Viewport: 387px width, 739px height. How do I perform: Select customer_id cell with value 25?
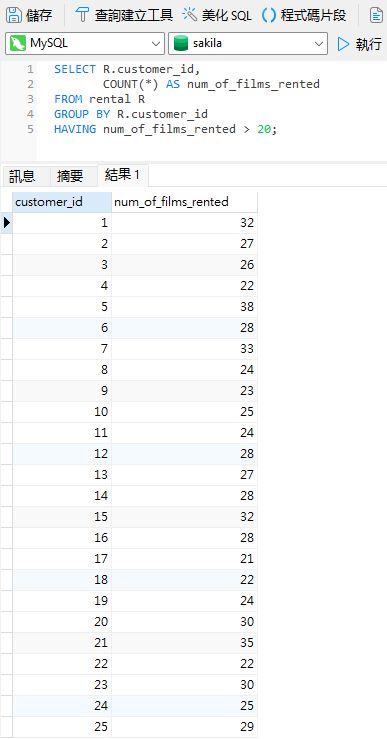pos(62,727)
